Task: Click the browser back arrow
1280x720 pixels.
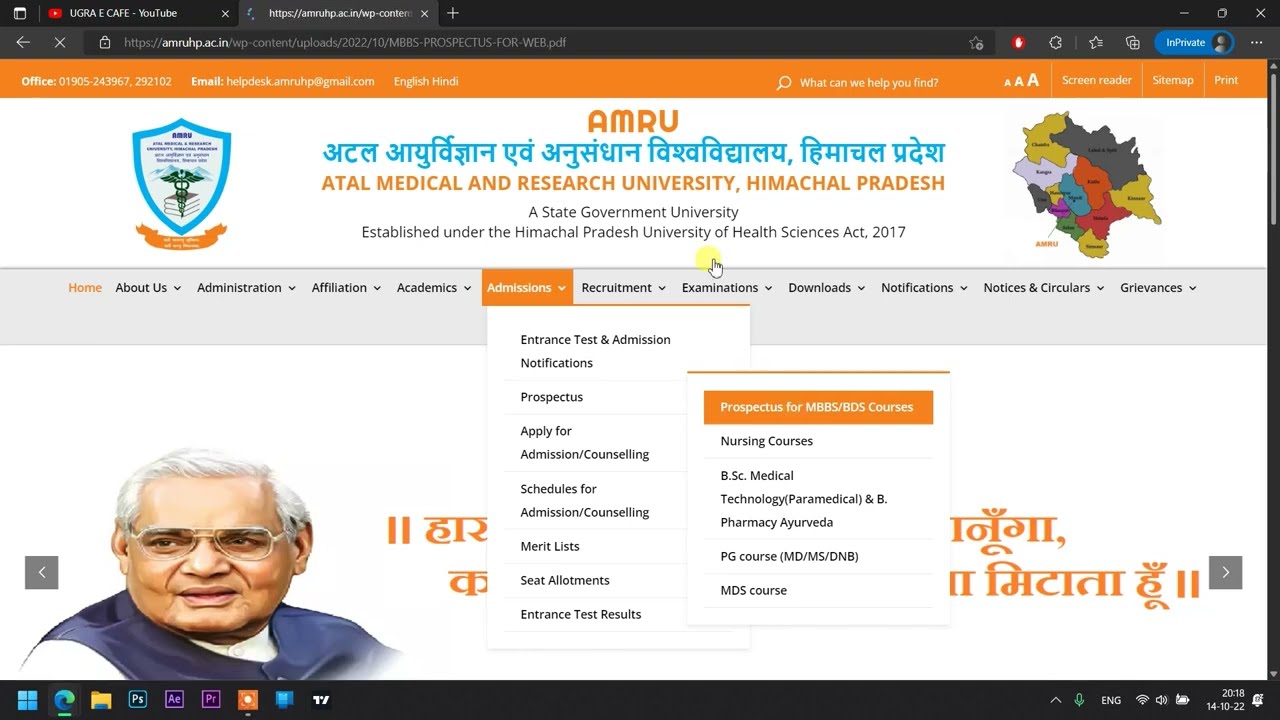Action: (23, 43)
